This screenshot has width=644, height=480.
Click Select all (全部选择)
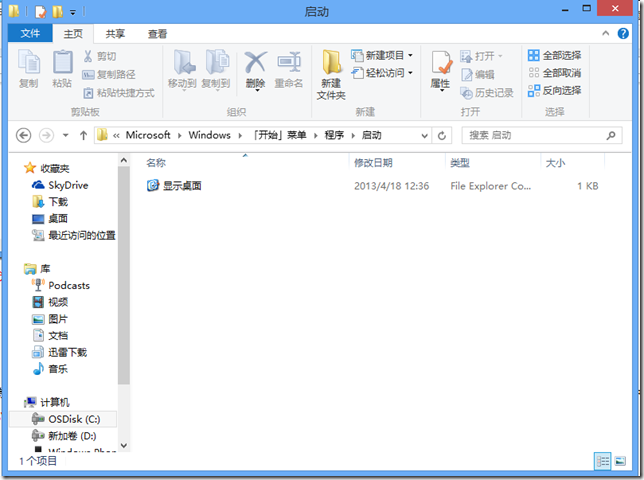pyautogui.click(x=554, y=55)
